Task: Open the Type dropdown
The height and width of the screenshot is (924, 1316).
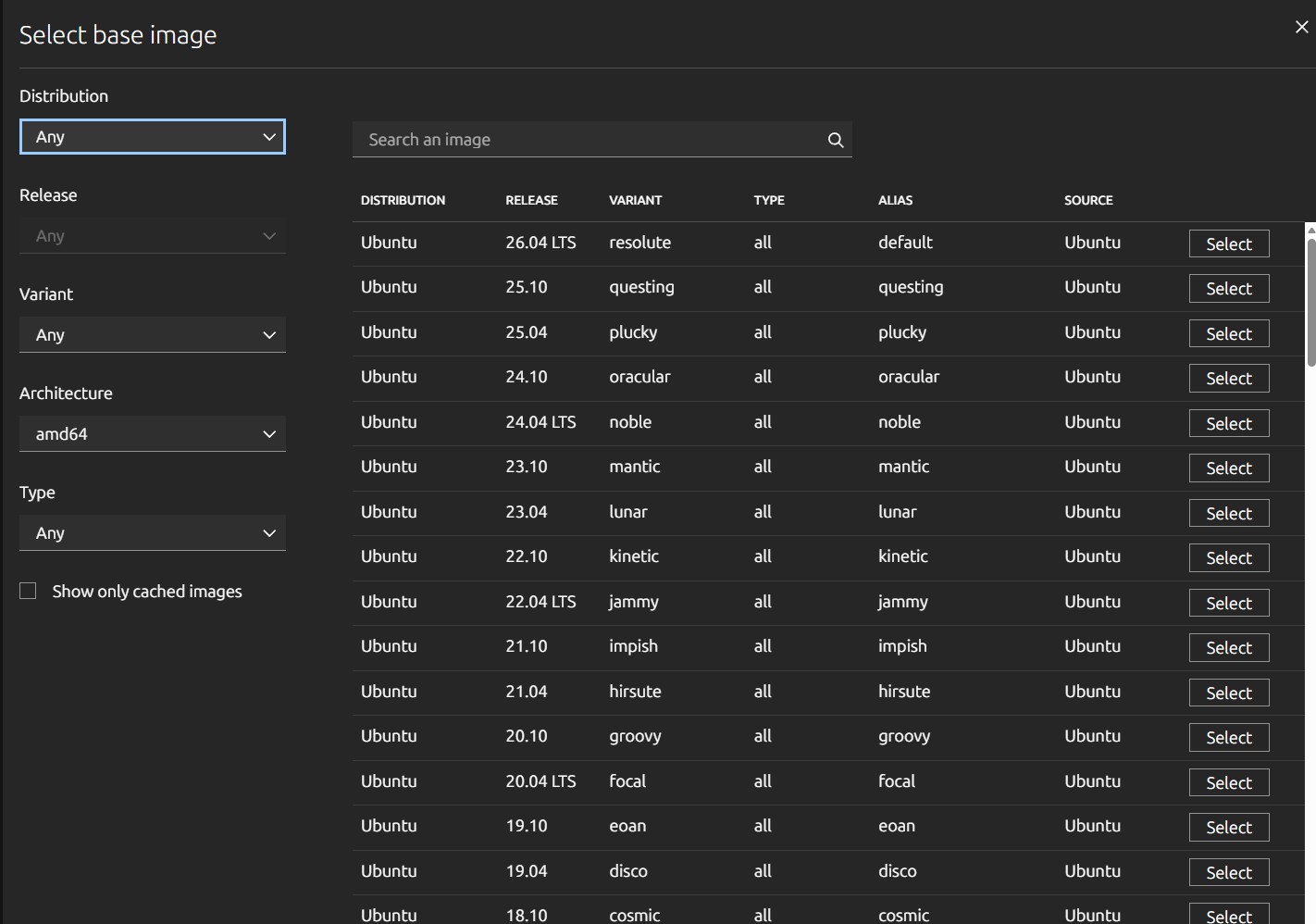Action: click(153, 533)
